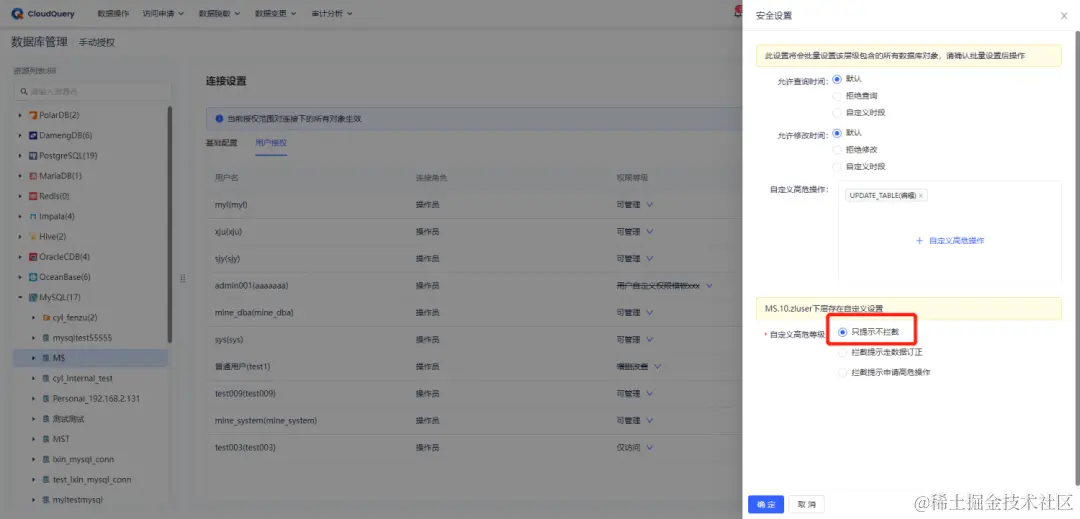1080x519 pixels.
Task: Click the panel resize drag handle icon
Action: (x=183, y=278)
